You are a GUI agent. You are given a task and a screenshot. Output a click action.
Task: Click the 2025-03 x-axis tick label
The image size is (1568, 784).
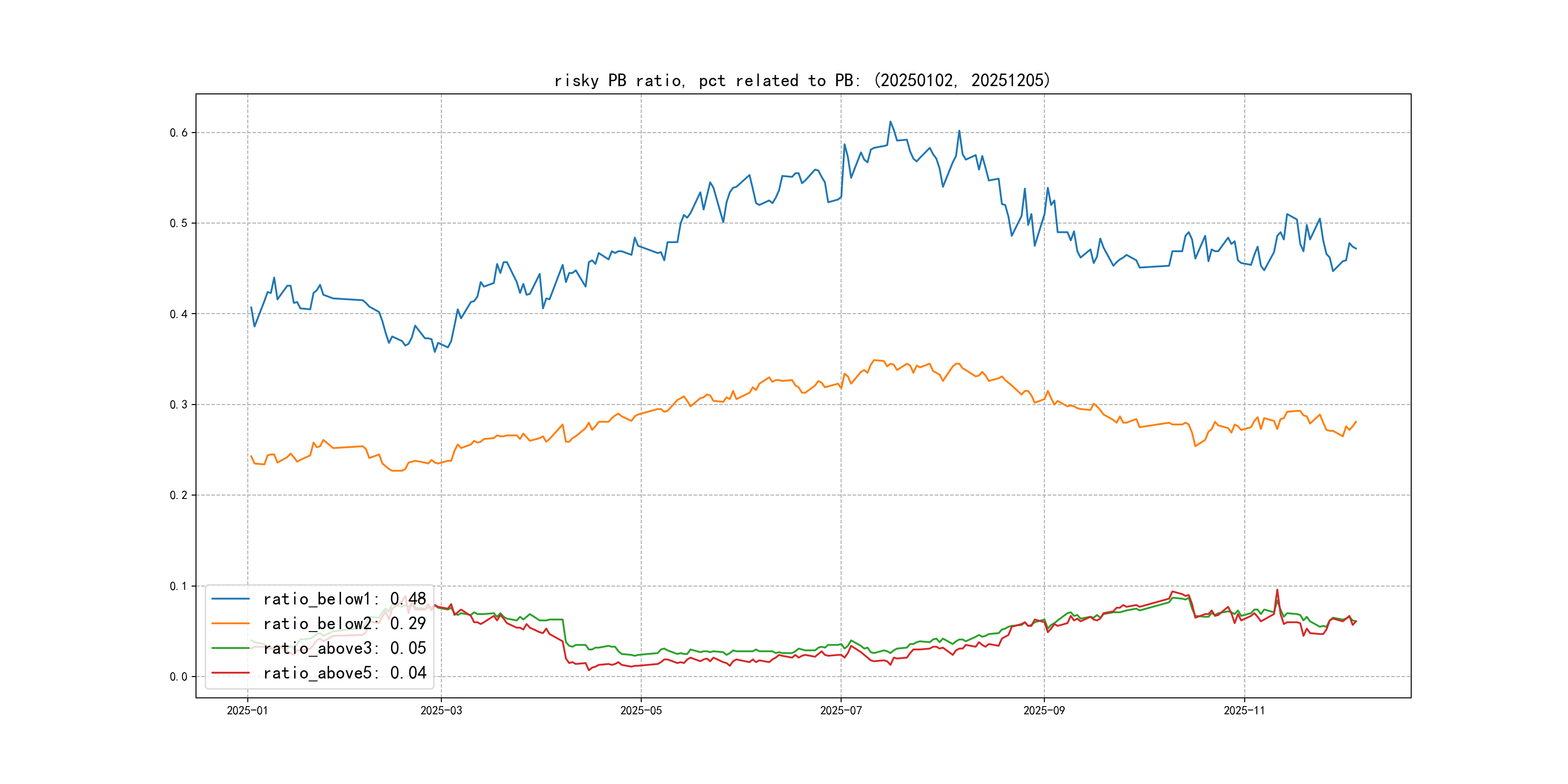(441, 710)
